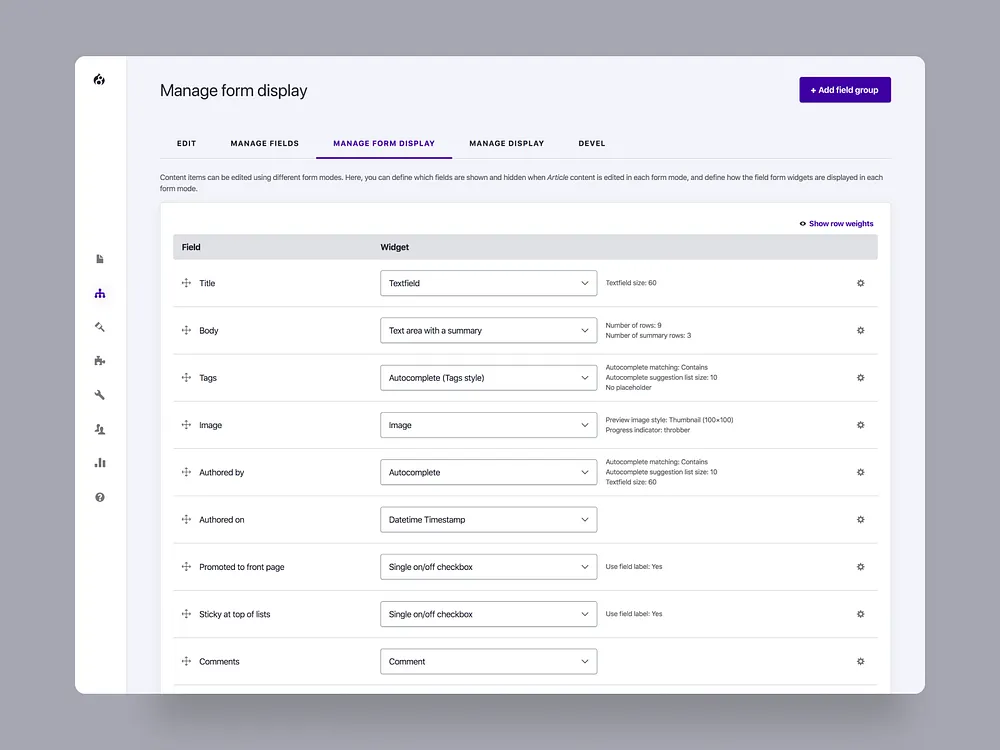The width and height of the screenshot is (1000, 750).
Task: Open the Tags widget dropdown
Action: coord(488,377)
